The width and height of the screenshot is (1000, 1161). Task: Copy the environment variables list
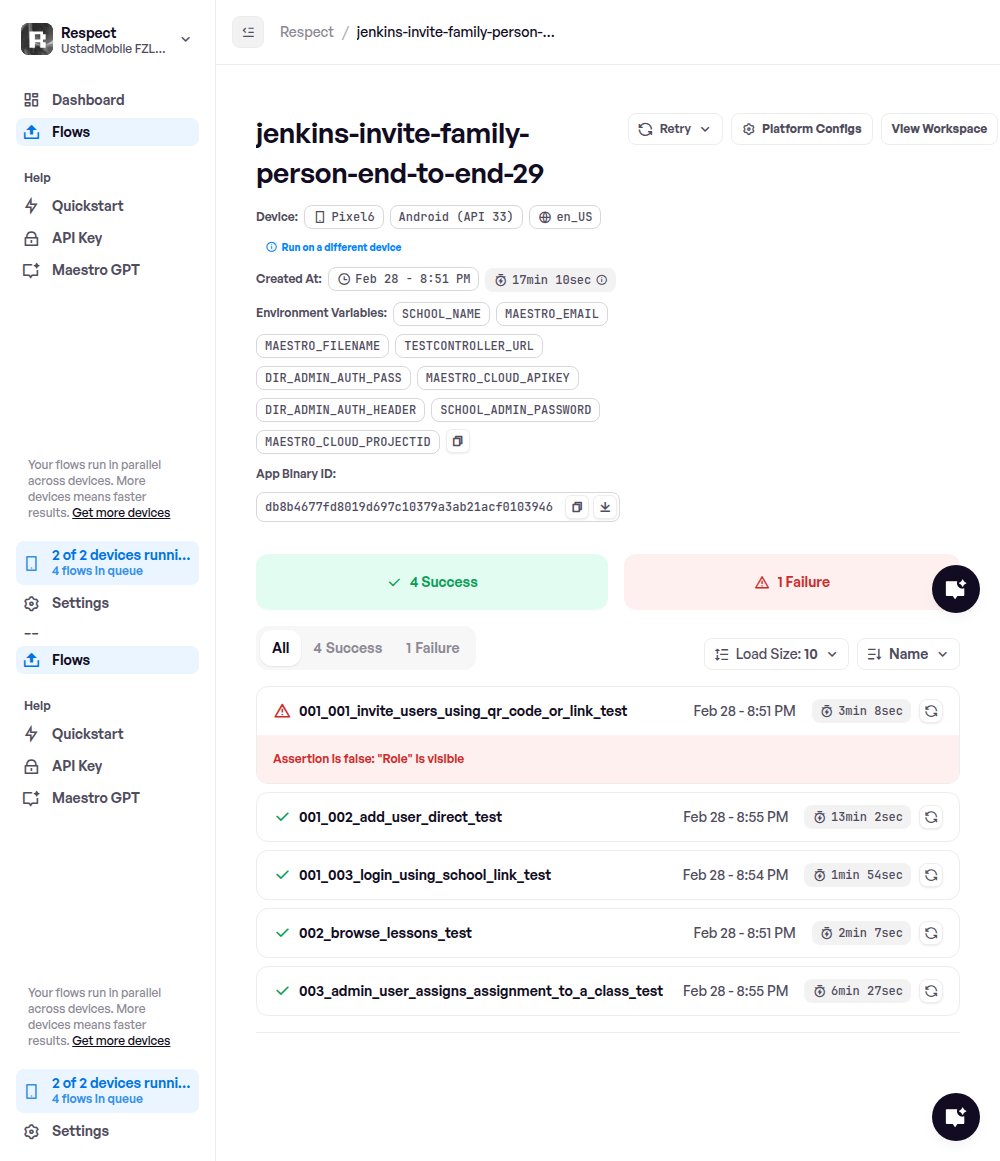458,441
